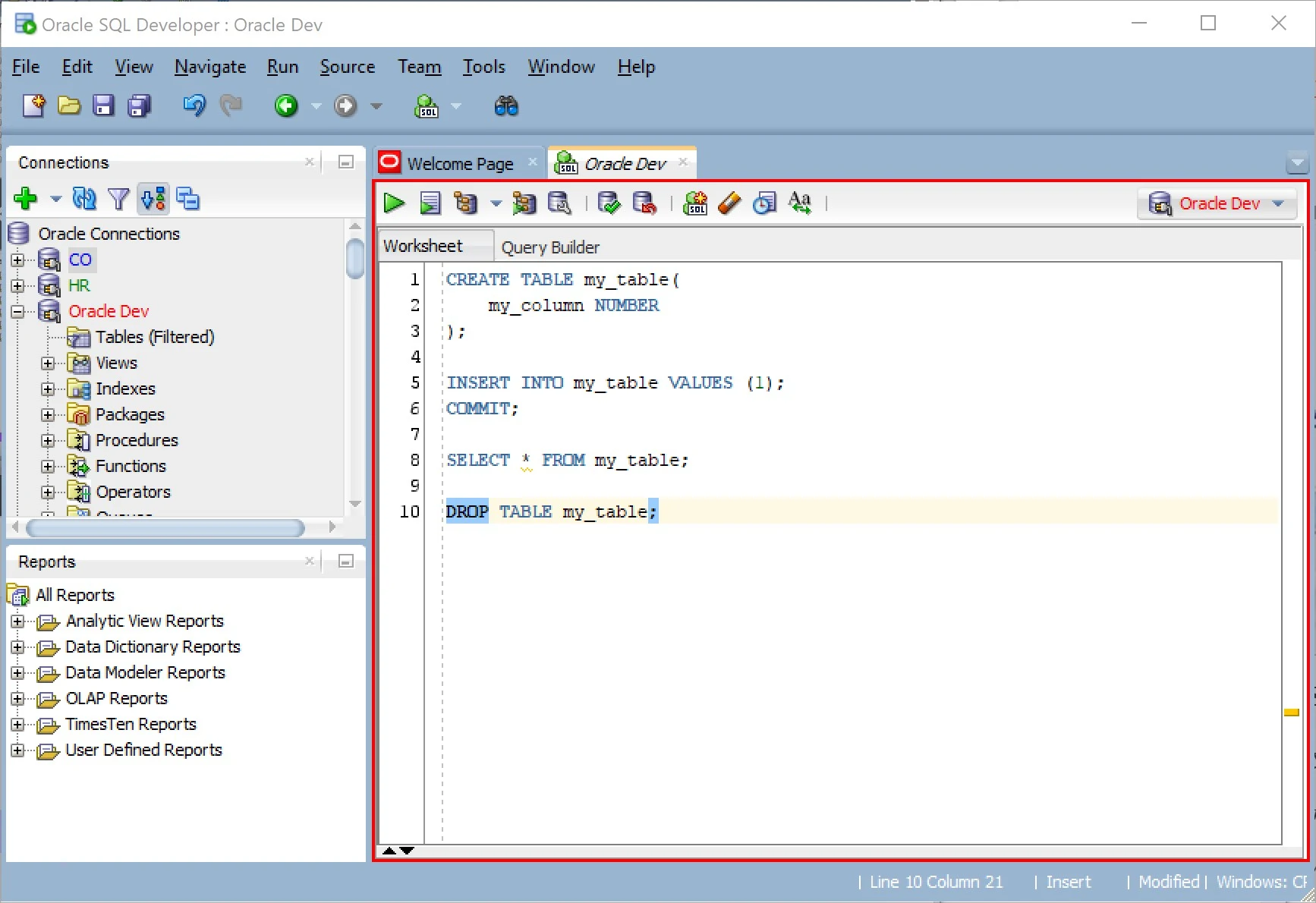
Task: Launch the SQL Tuning Advisor icon
Action: [559, 203]
